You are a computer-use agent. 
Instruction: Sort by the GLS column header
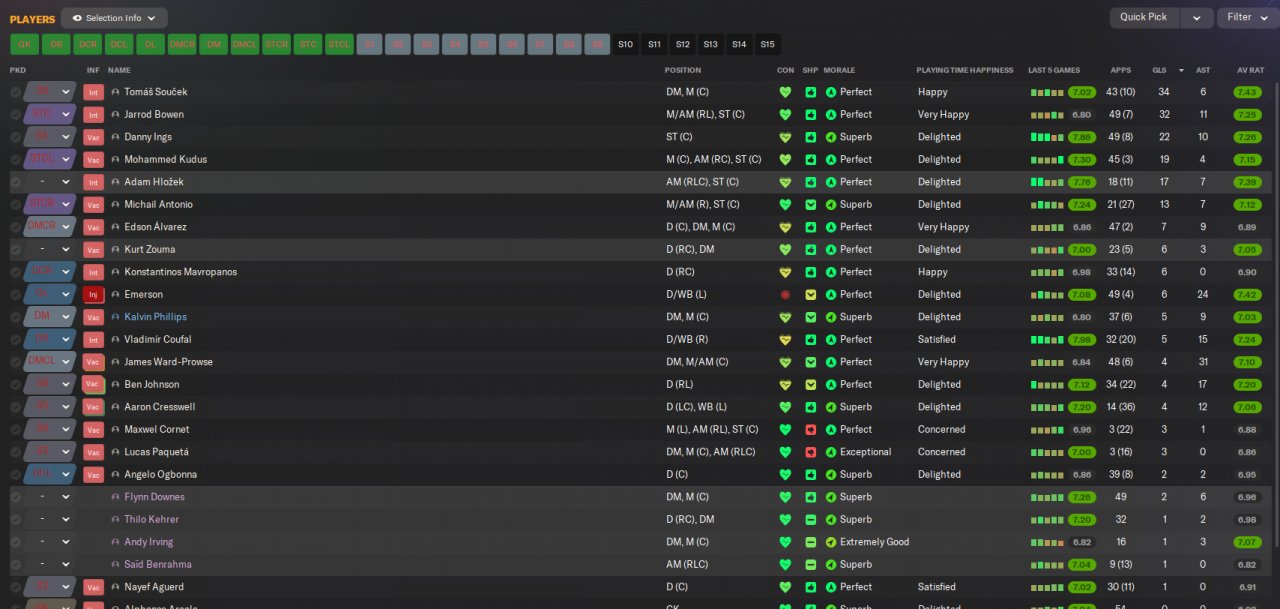[1159, 70]
